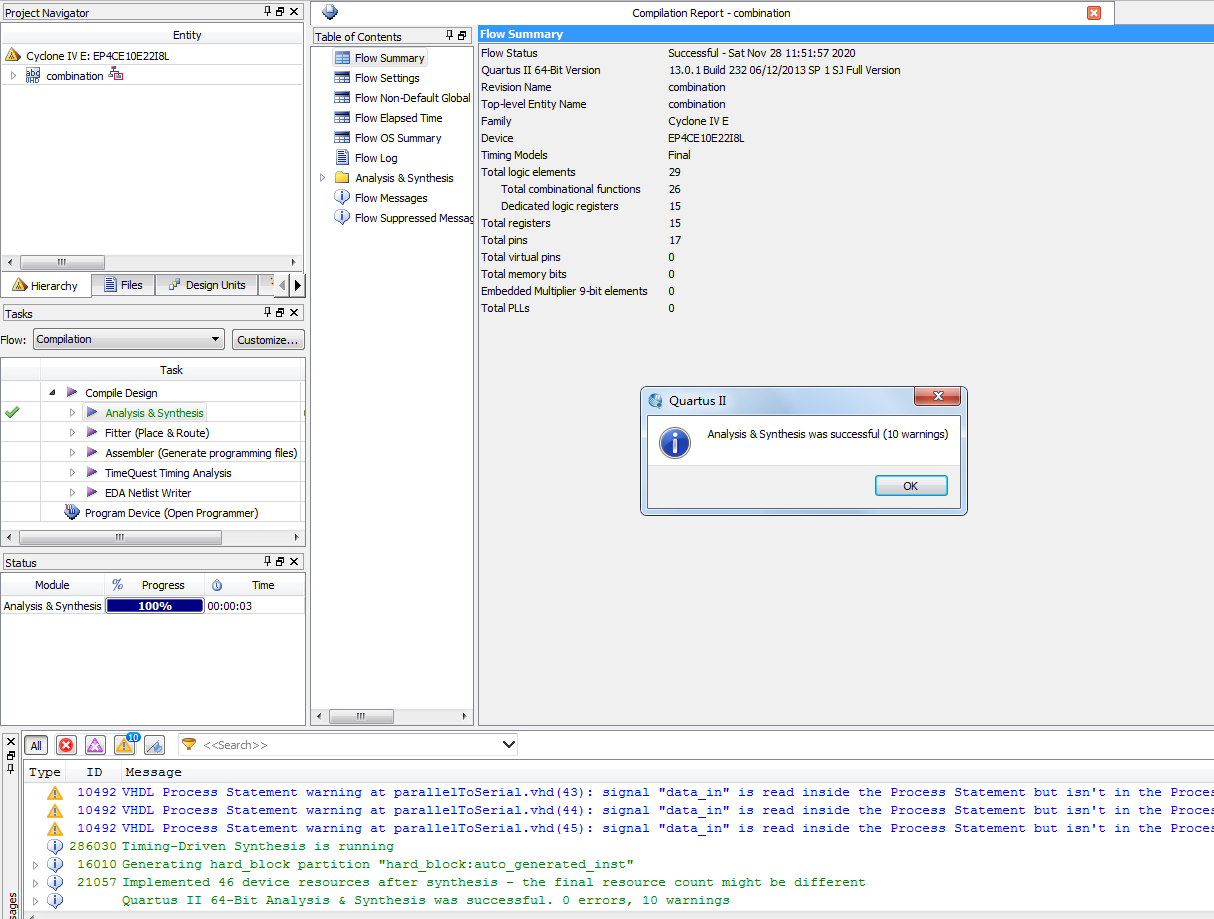Switch to the Files tab
The height and width of the screenshot is (919, 1214).
(x=123, y=285)
